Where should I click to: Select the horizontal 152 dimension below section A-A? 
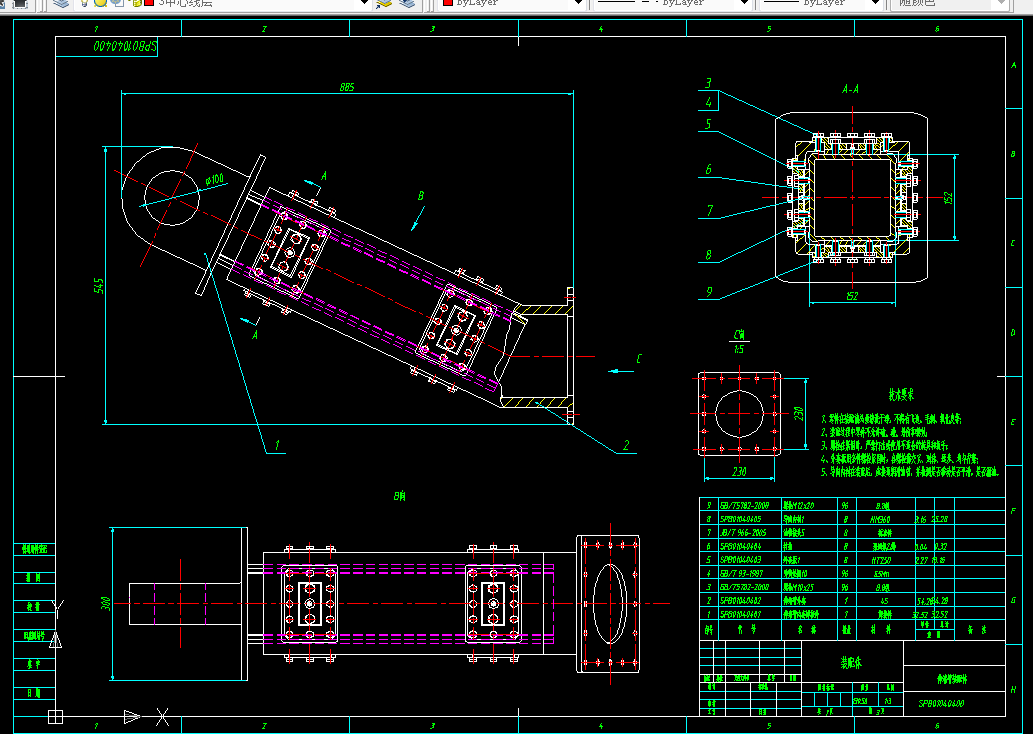click(852, 296)
